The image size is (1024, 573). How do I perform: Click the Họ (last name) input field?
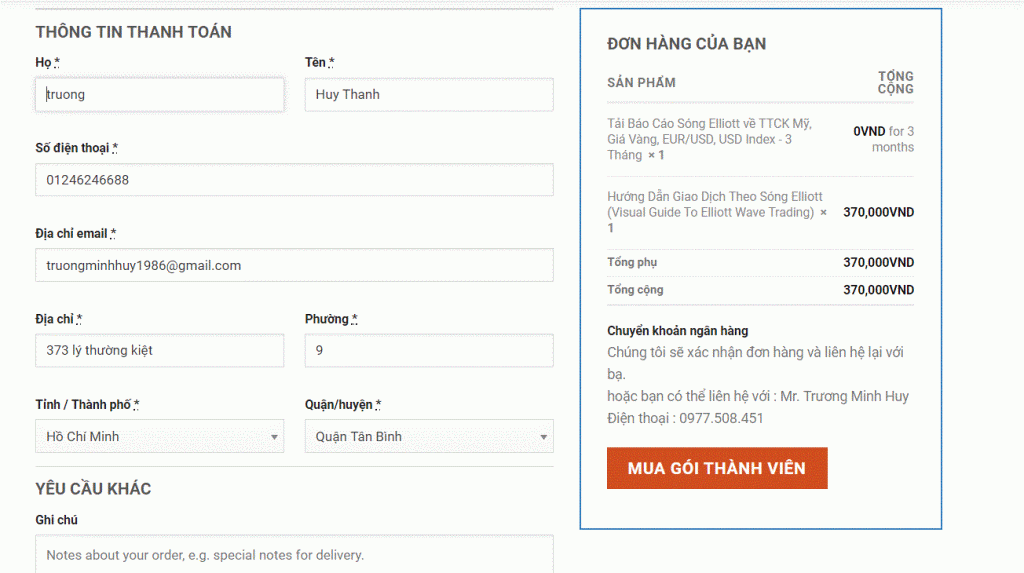pos(159,95)
